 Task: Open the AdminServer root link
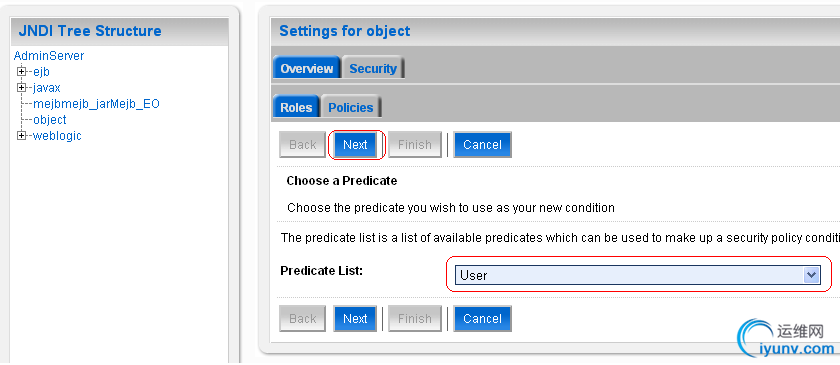49,56
